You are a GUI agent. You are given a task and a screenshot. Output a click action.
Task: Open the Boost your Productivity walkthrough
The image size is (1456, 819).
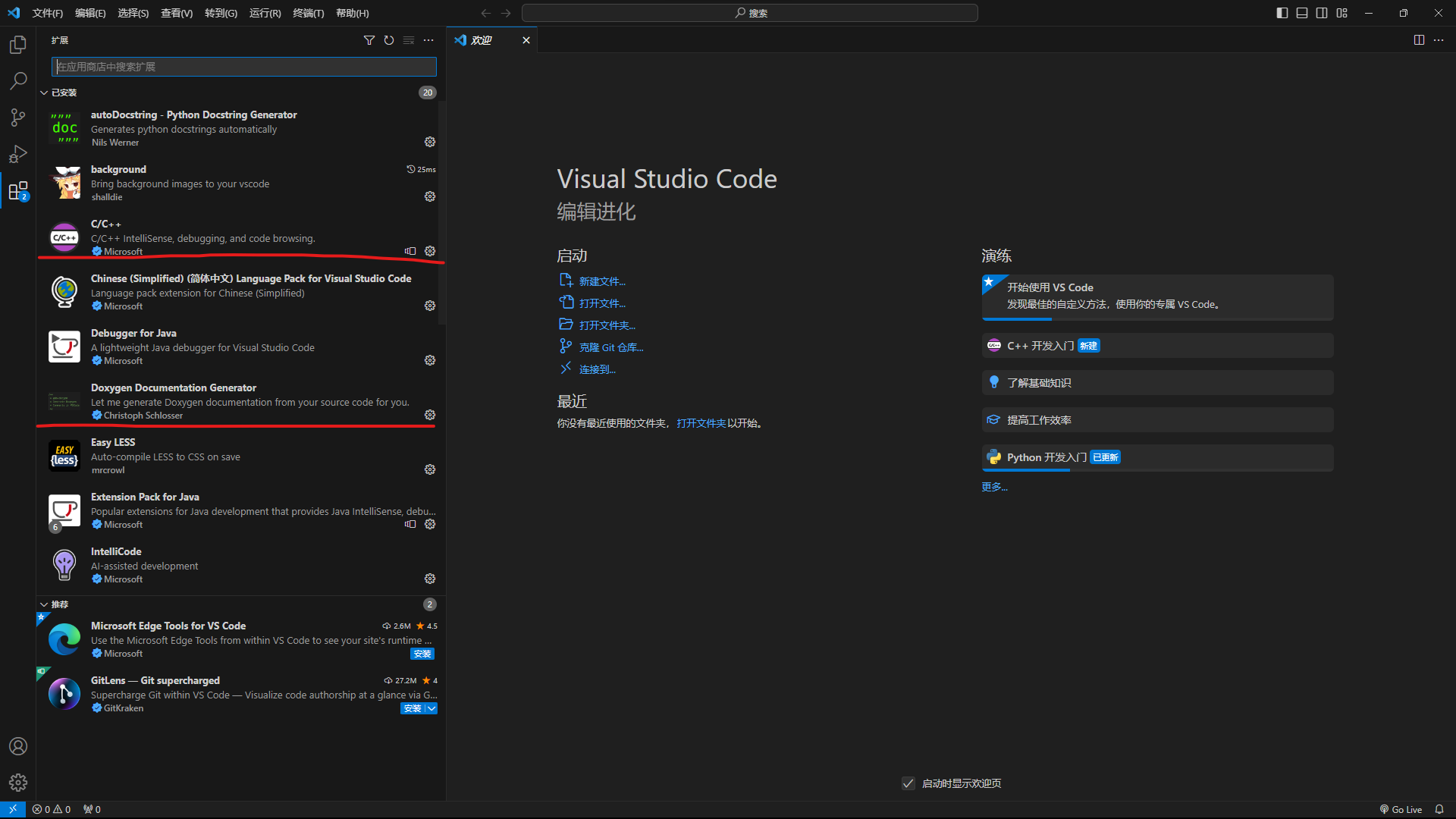[x=1157, y=420]
